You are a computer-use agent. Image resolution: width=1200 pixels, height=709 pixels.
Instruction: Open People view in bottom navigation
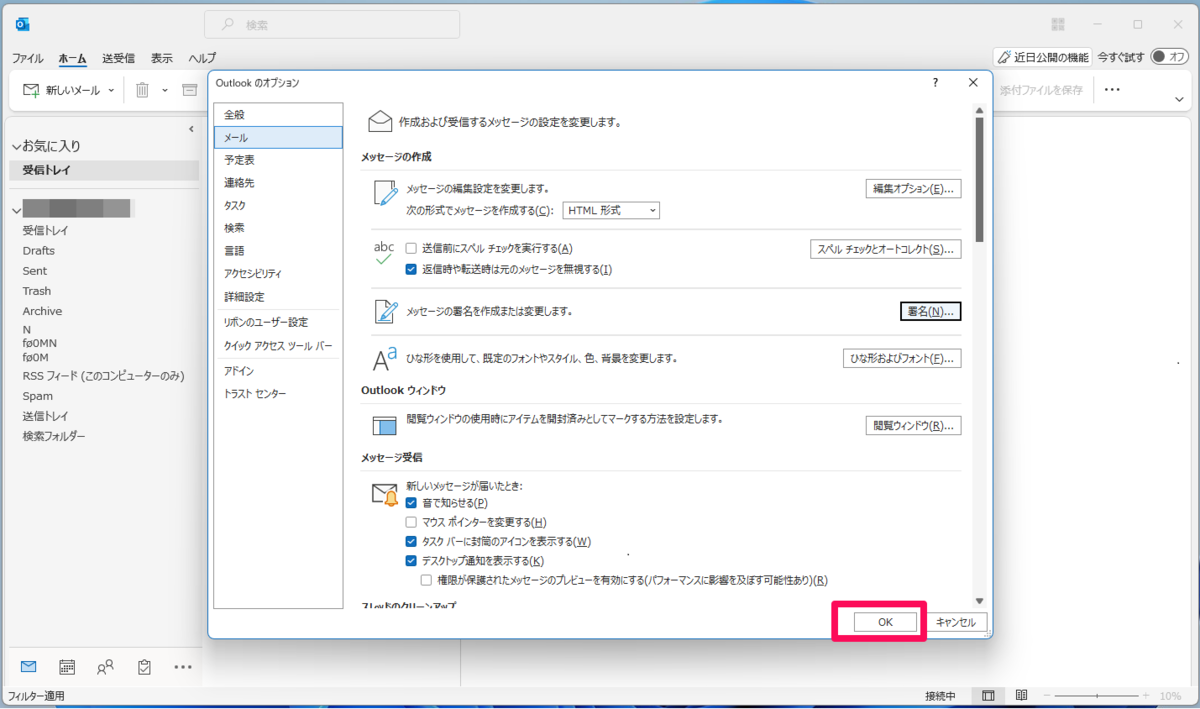point(105,666)
